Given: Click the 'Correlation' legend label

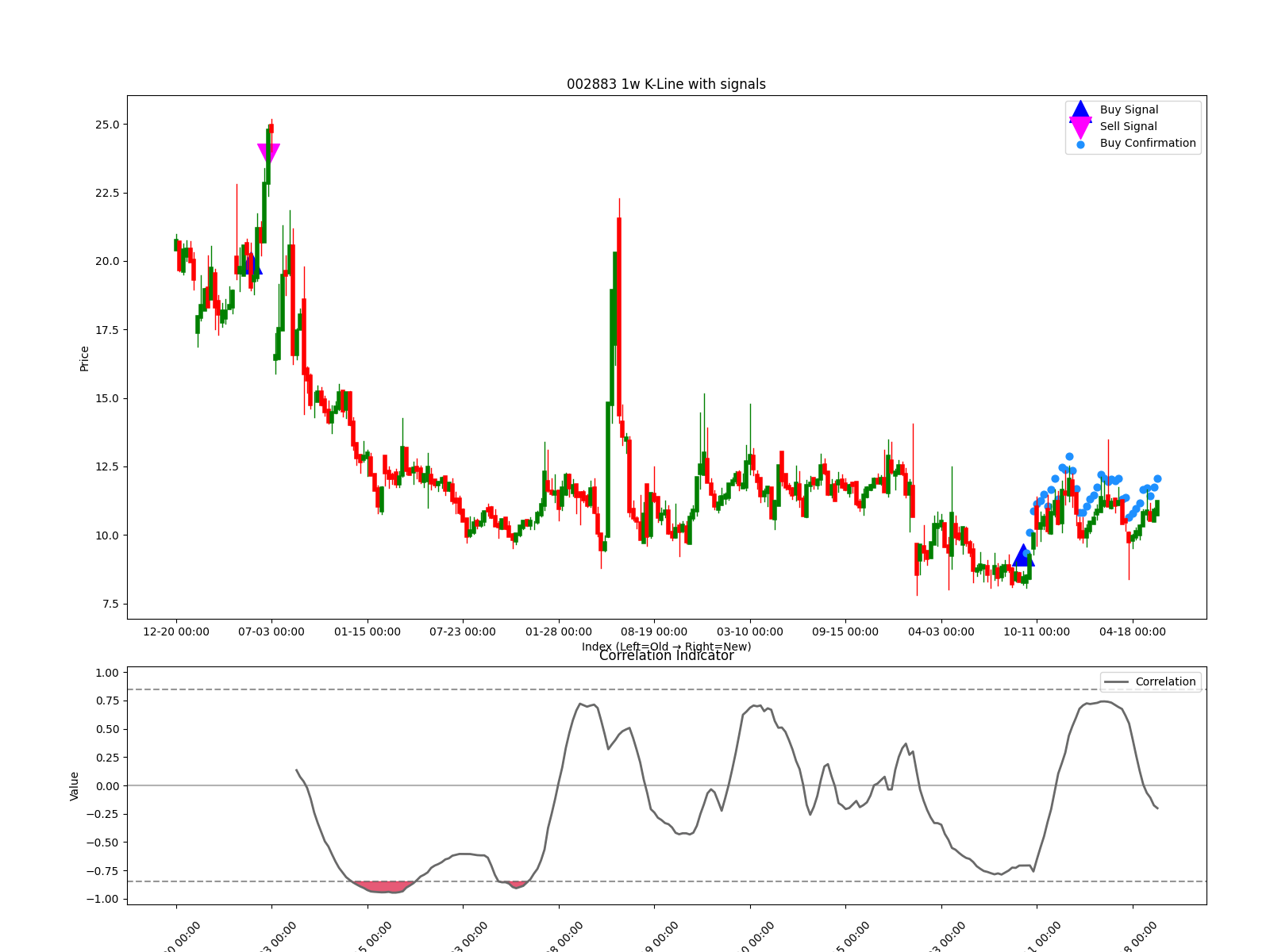Looking at the screenshot, I should click(1165, 681).
